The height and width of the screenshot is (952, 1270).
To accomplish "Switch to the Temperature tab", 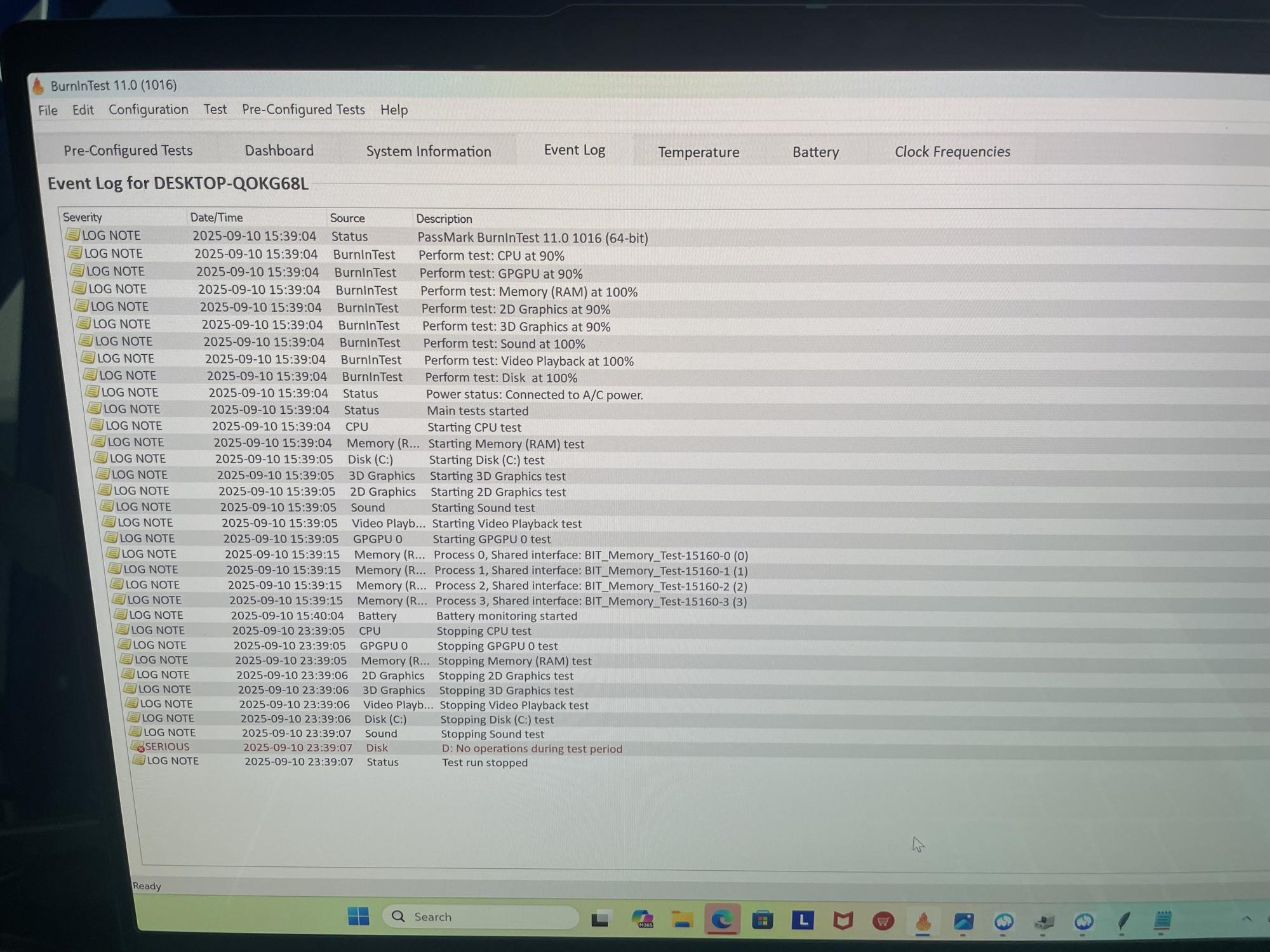I will tap(698, 152).
